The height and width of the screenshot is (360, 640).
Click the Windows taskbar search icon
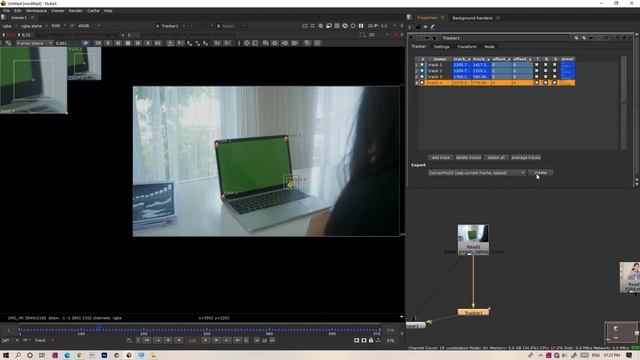pos(18,356)
